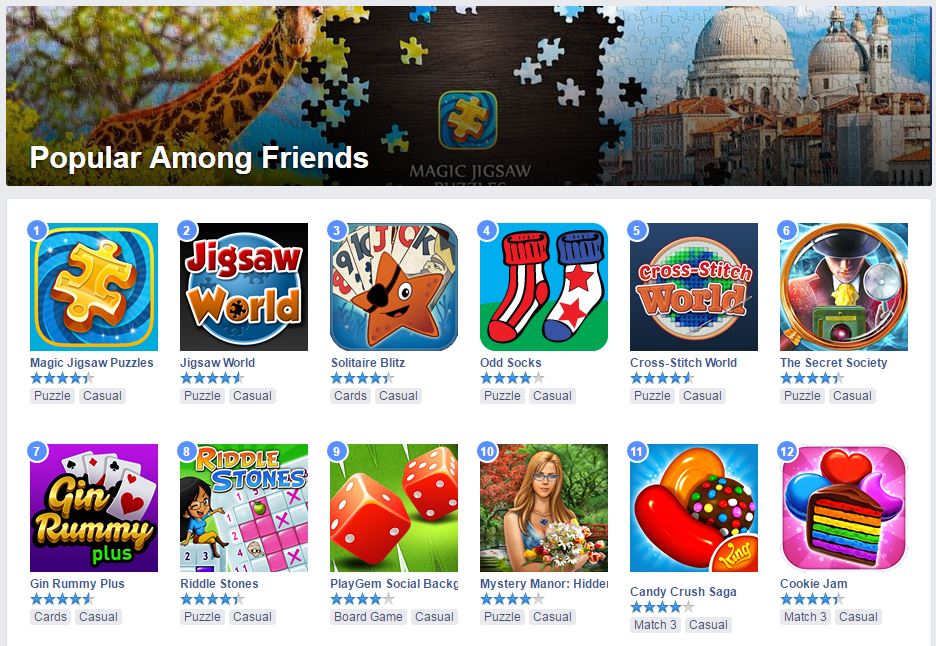This screenshot has width=936, height=646.
Task: Select the red dice PlayGem icon
Action: 394,507
